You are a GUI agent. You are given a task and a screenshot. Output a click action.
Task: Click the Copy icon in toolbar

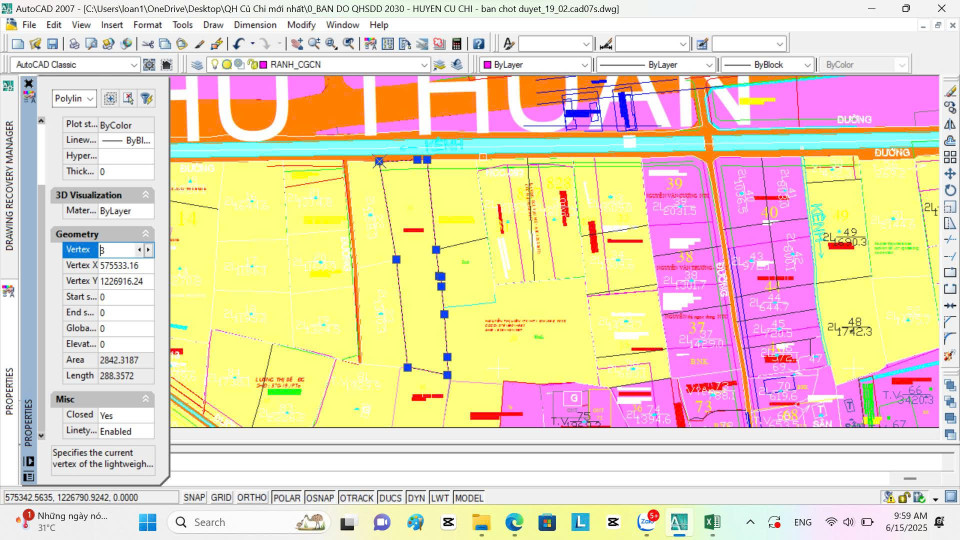click(x=165, y=44)
